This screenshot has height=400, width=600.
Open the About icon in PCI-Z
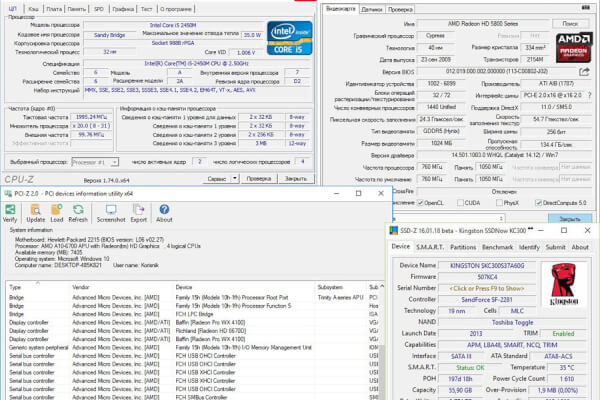[x=164, y=213]
